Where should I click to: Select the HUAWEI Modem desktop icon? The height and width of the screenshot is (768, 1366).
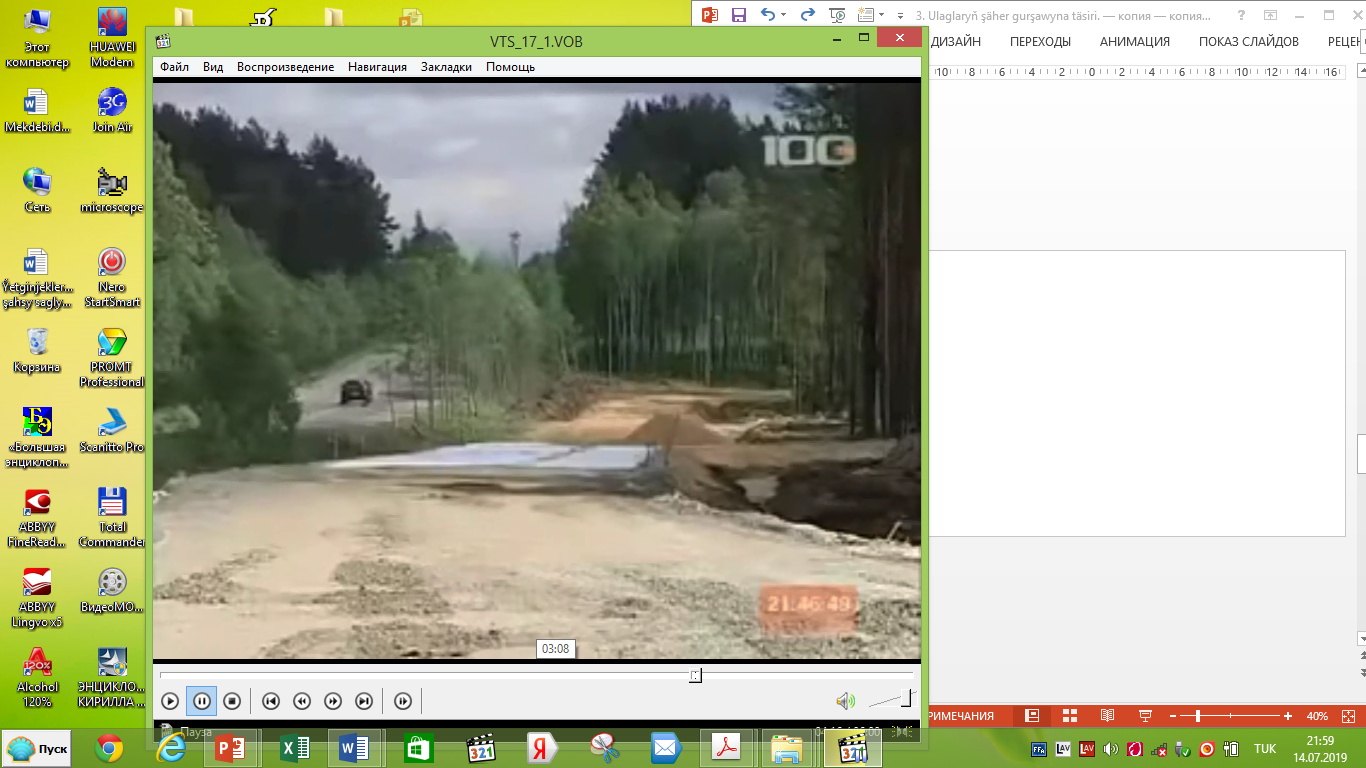pos(112,37)
